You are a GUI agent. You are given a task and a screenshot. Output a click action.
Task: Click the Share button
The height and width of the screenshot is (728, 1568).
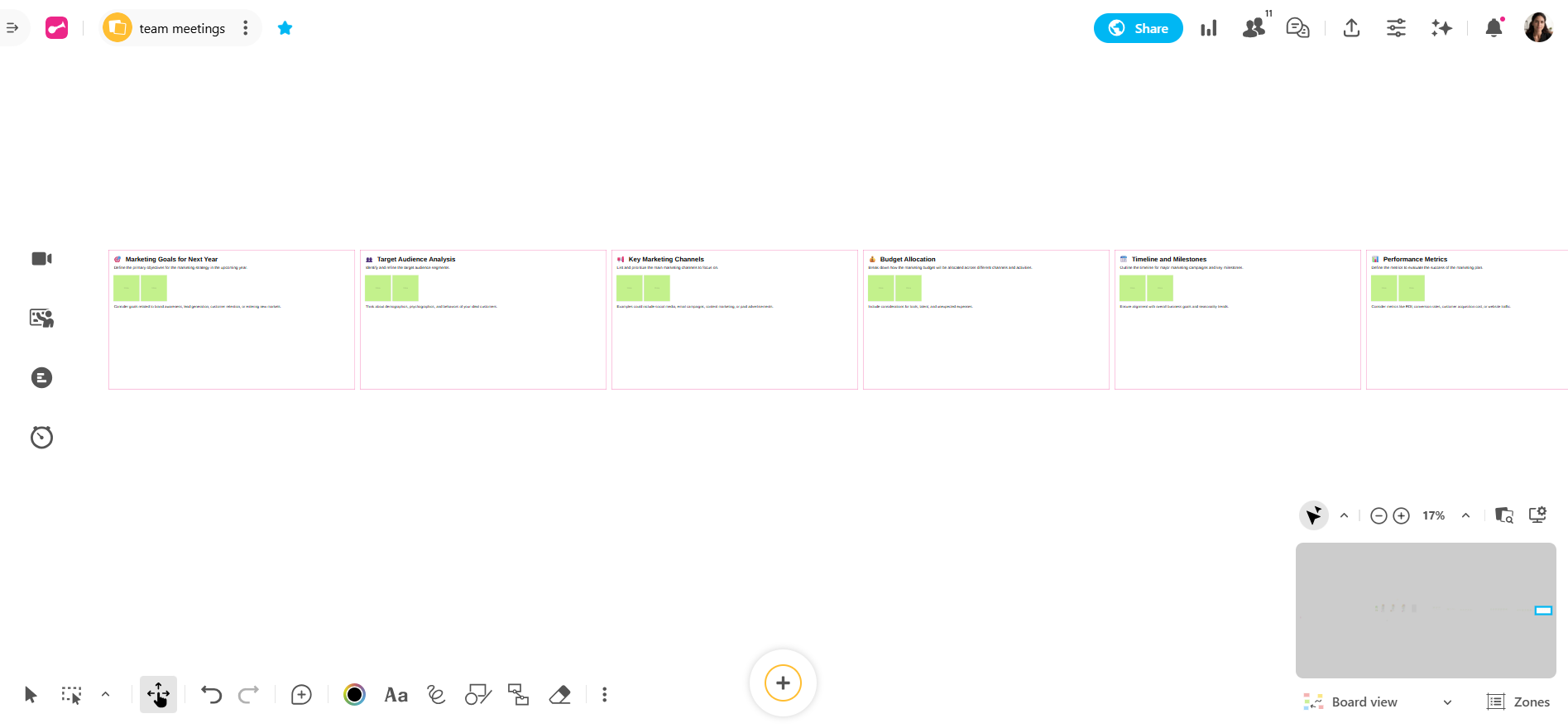click(1138, 28)
